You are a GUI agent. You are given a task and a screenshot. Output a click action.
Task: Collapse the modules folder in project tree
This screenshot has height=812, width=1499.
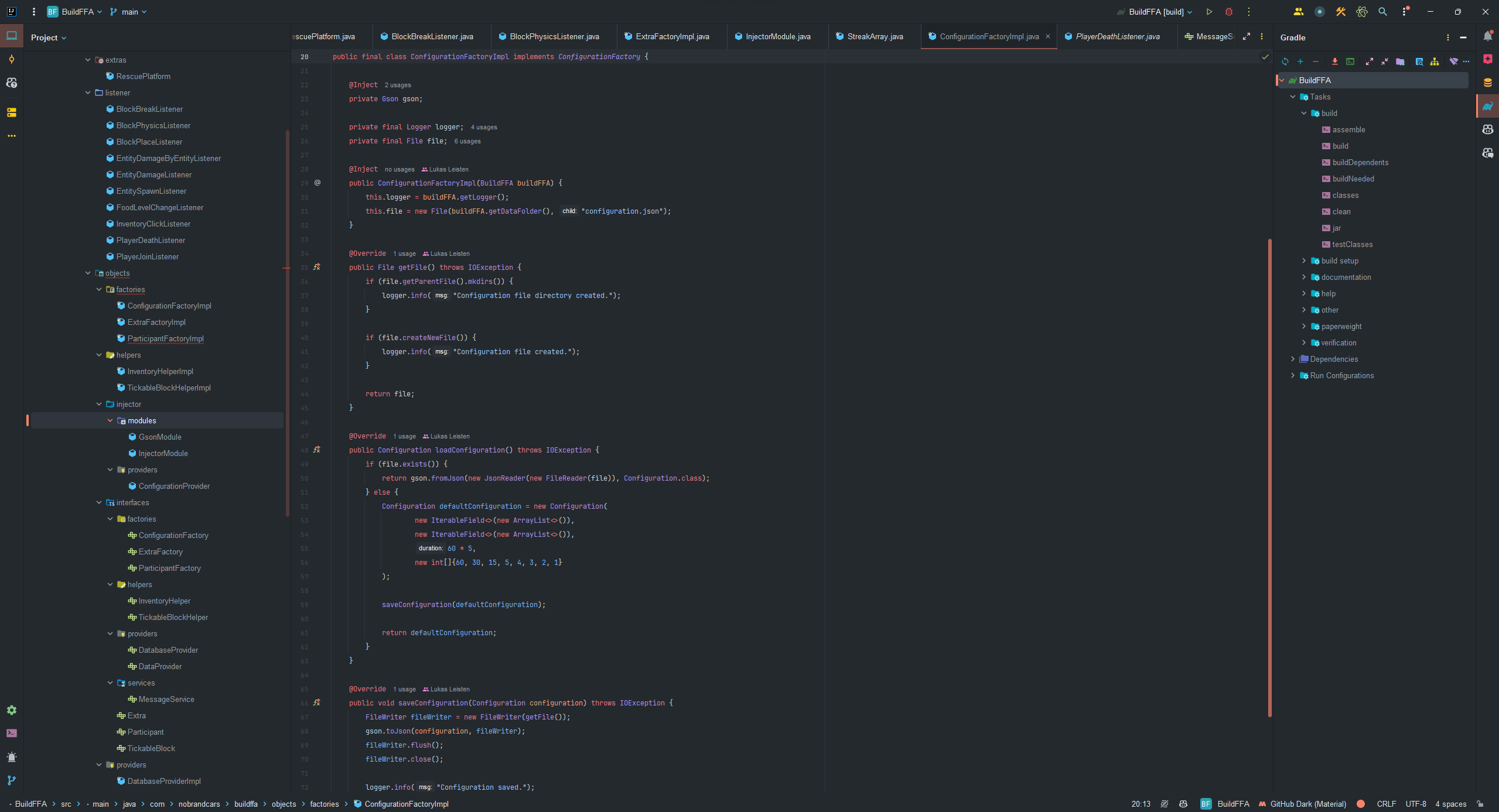(110, 420)
